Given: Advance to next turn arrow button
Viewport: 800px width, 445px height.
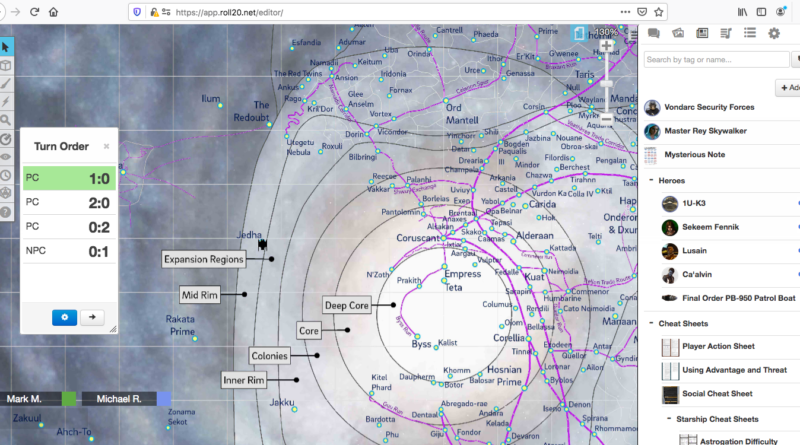Looking at the screenshot, I should click(92, 317).
